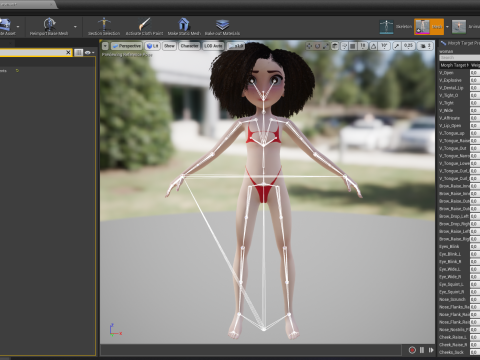The width and height of the screenshot is (480, 360).
Task: Click the Bake out Materials icon
Action: 222,24
